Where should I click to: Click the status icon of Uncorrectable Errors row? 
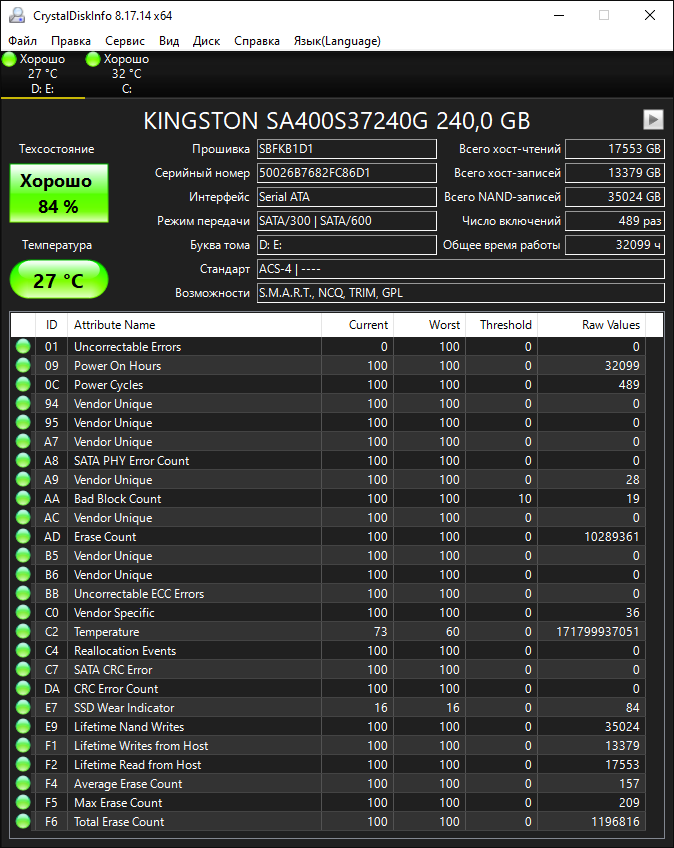(x=23, y=346)
